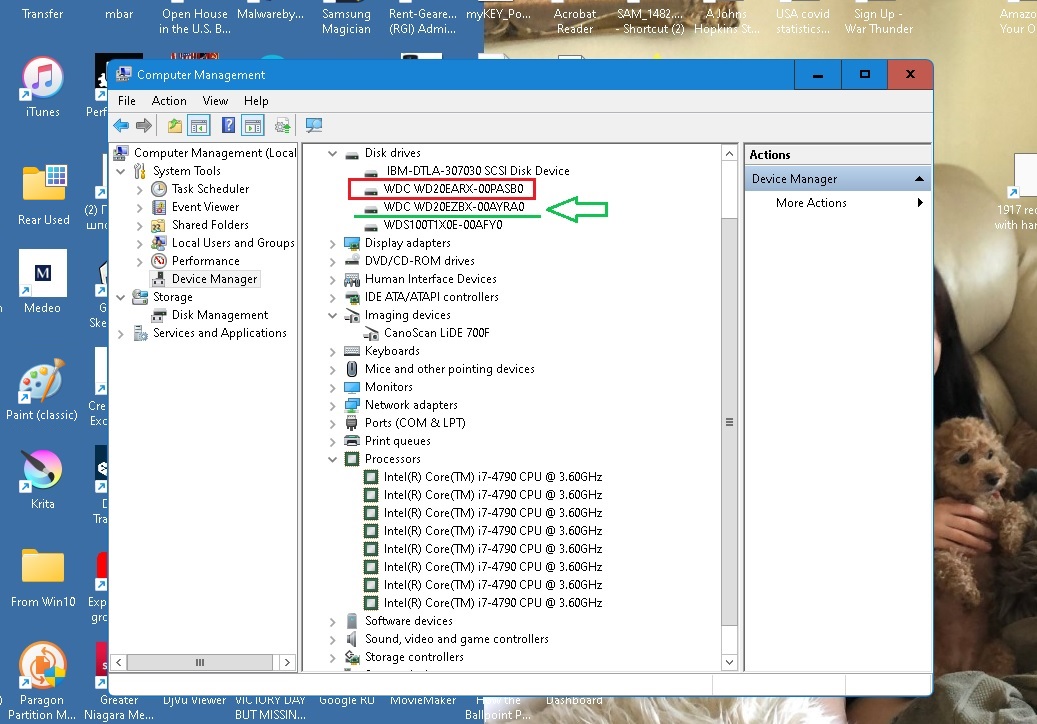This screenshot has width=1037, height=724.
Task: Select CanoScan LiDE 700F device
Action: point(436,333)
